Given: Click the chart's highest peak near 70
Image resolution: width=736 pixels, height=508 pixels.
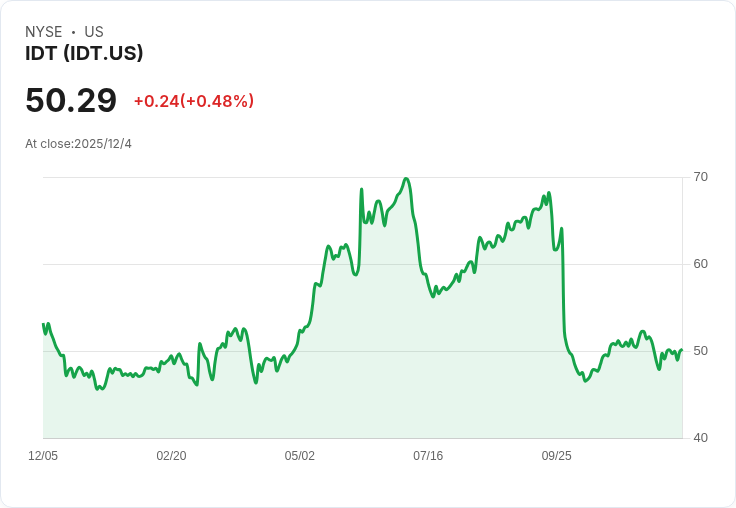Looking at the screenshot, I should (x=406, y=179).
